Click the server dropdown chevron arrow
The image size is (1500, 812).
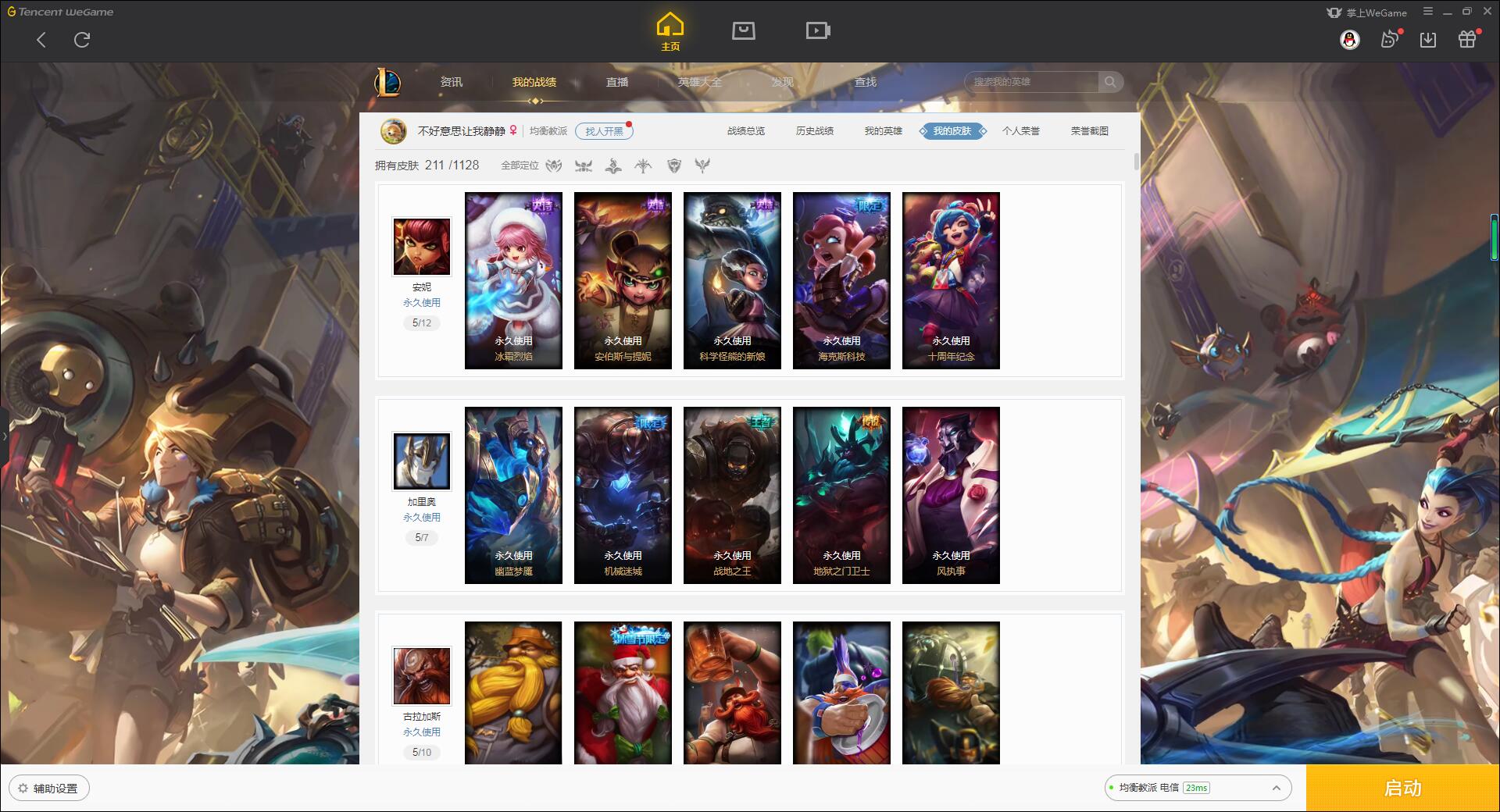tap(1276, 788)
